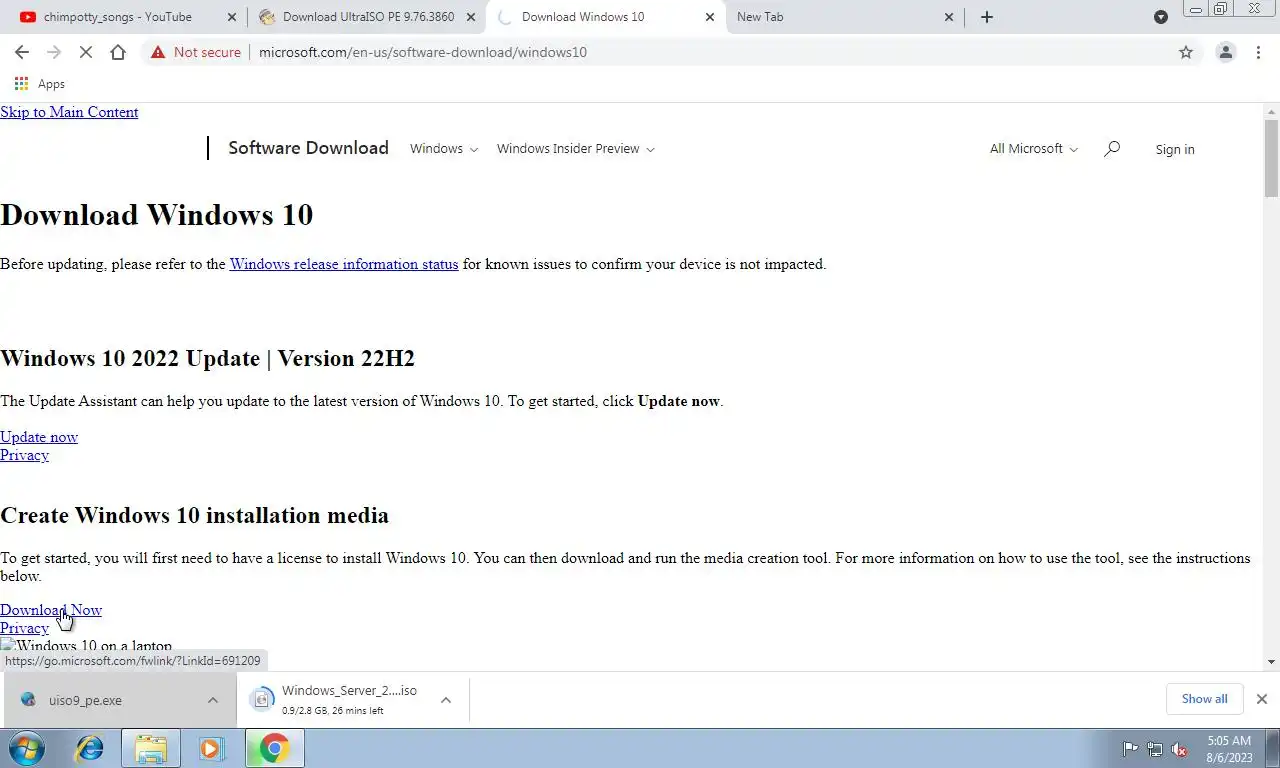Click the Chrome taskbar icon
Viewport: 1280px width, 768px height.
click(x=274, y=748)
